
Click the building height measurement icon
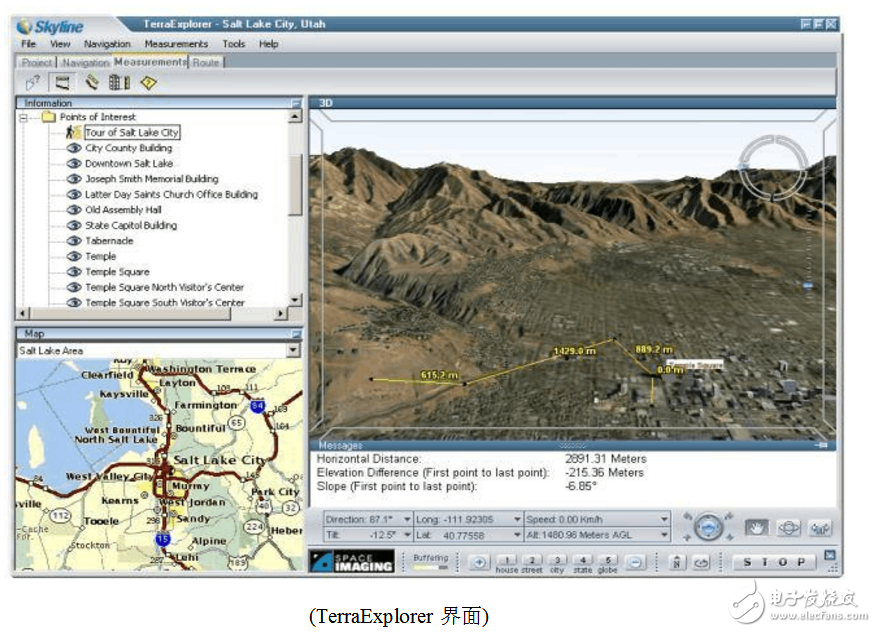121,83
